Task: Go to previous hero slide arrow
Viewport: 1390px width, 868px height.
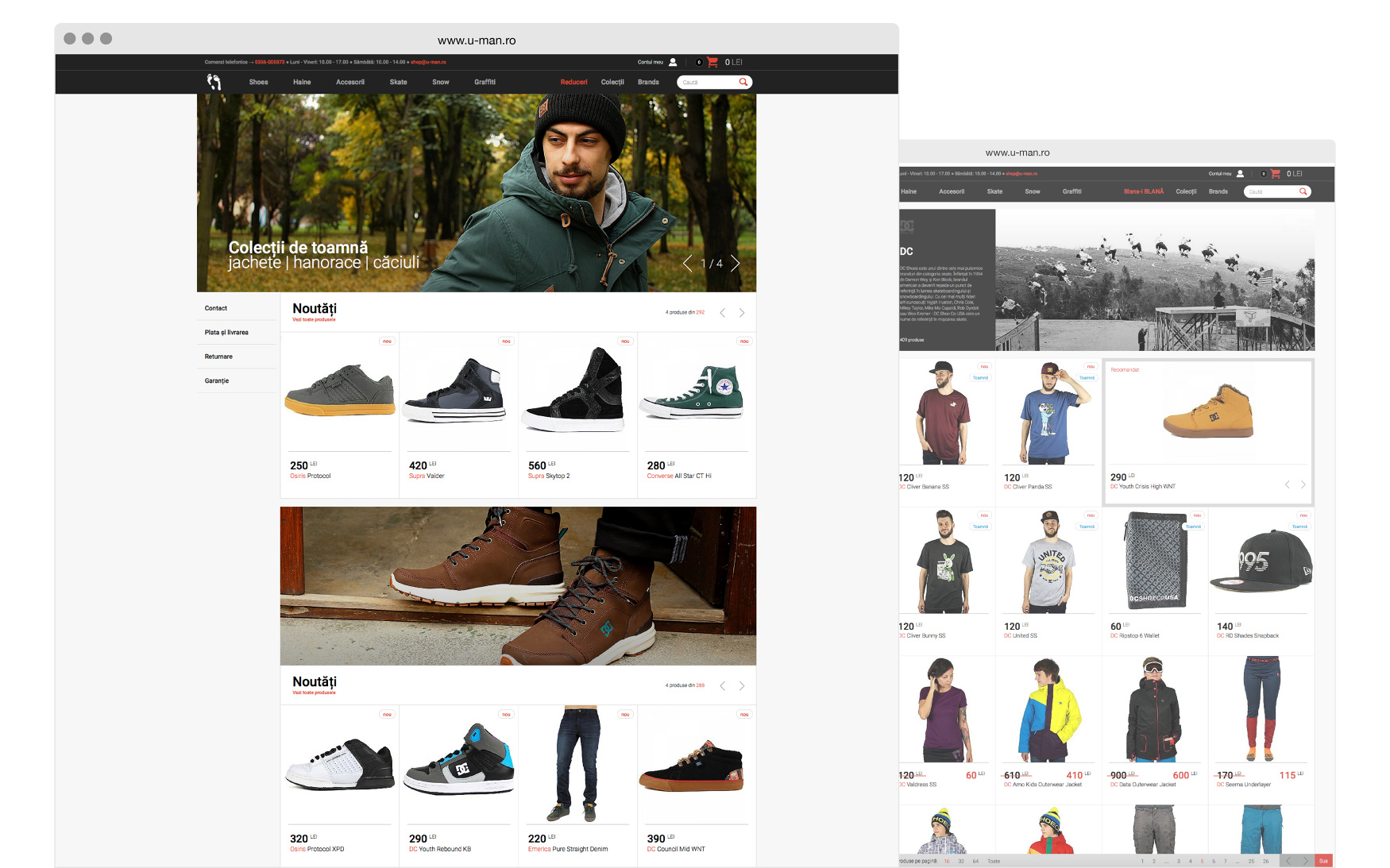Action: pyautogui.click(x=687, y=264)
